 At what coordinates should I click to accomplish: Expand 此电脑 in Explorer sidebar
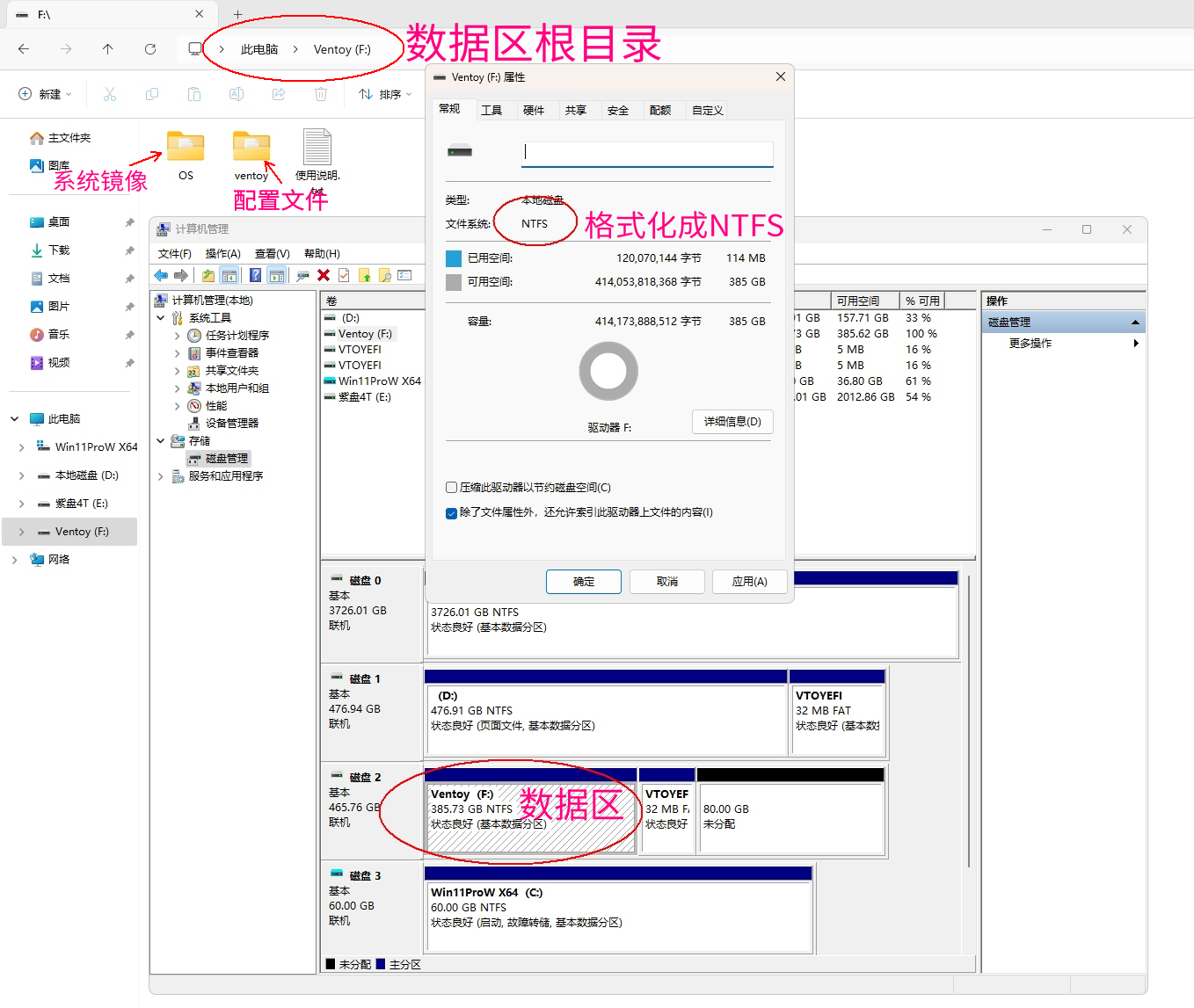pos(14,419)
